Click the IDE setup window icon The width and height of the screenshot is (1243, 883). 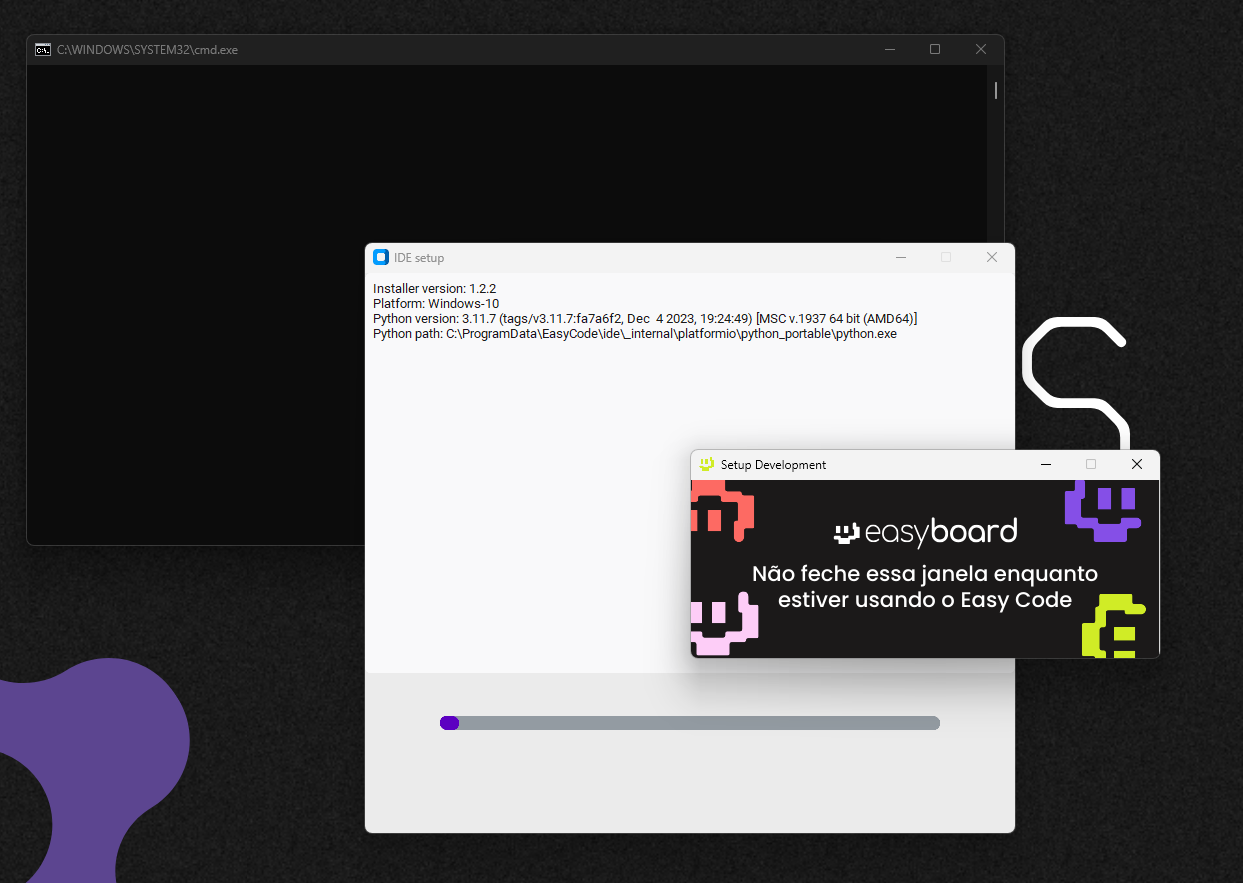point(381,257)
